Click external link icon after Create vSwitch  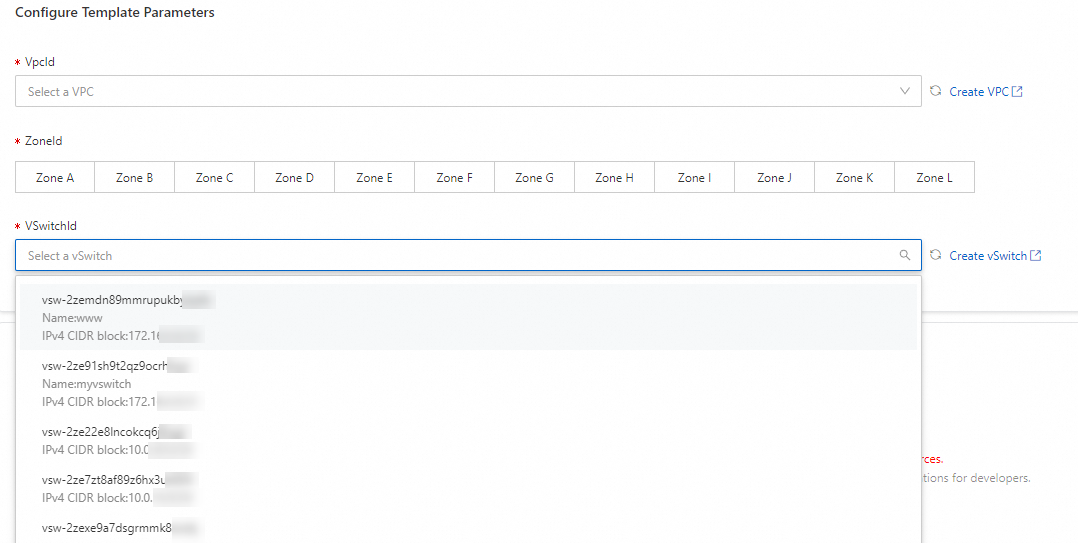1036,255
